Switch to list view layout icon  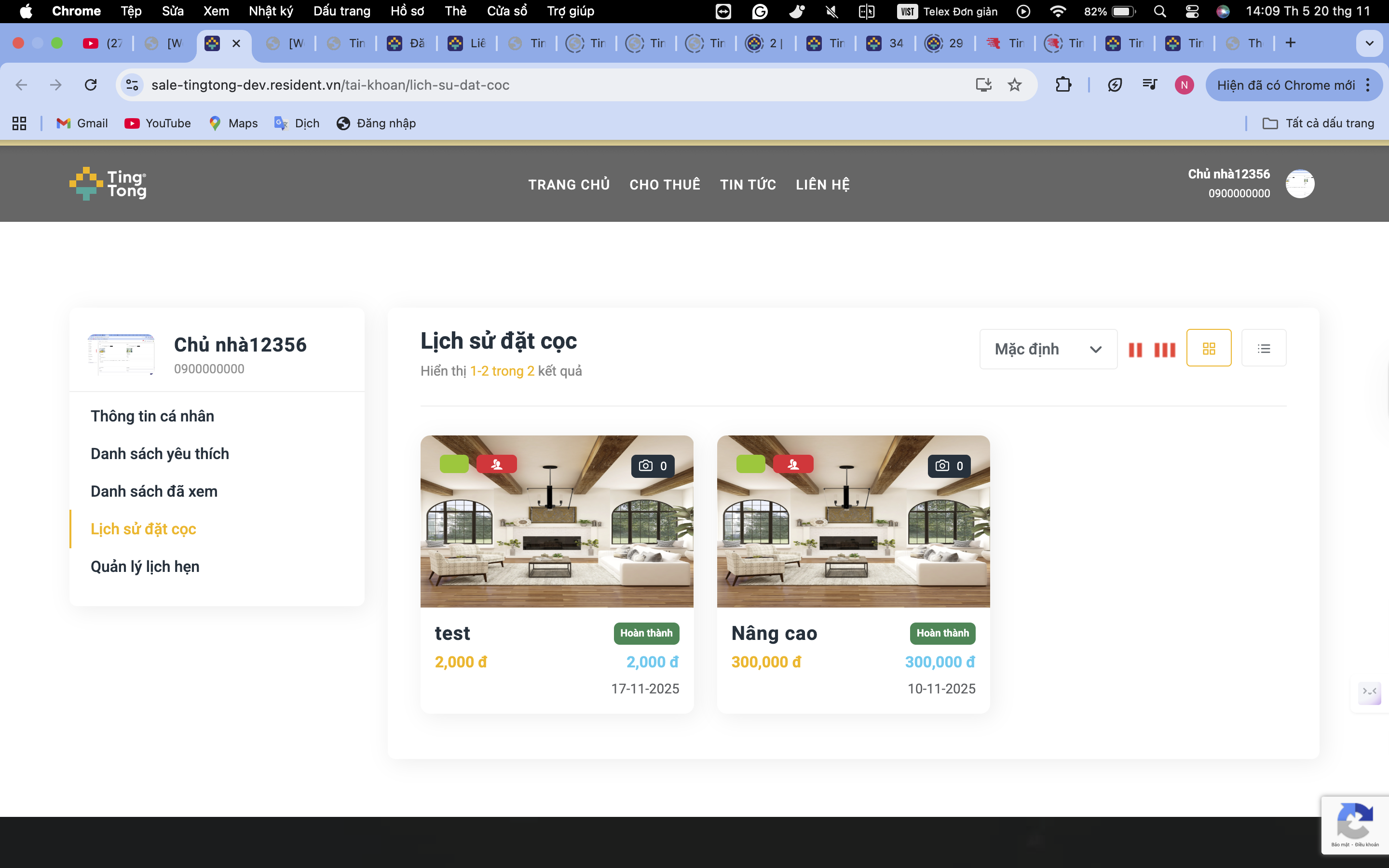point(1263,349)
